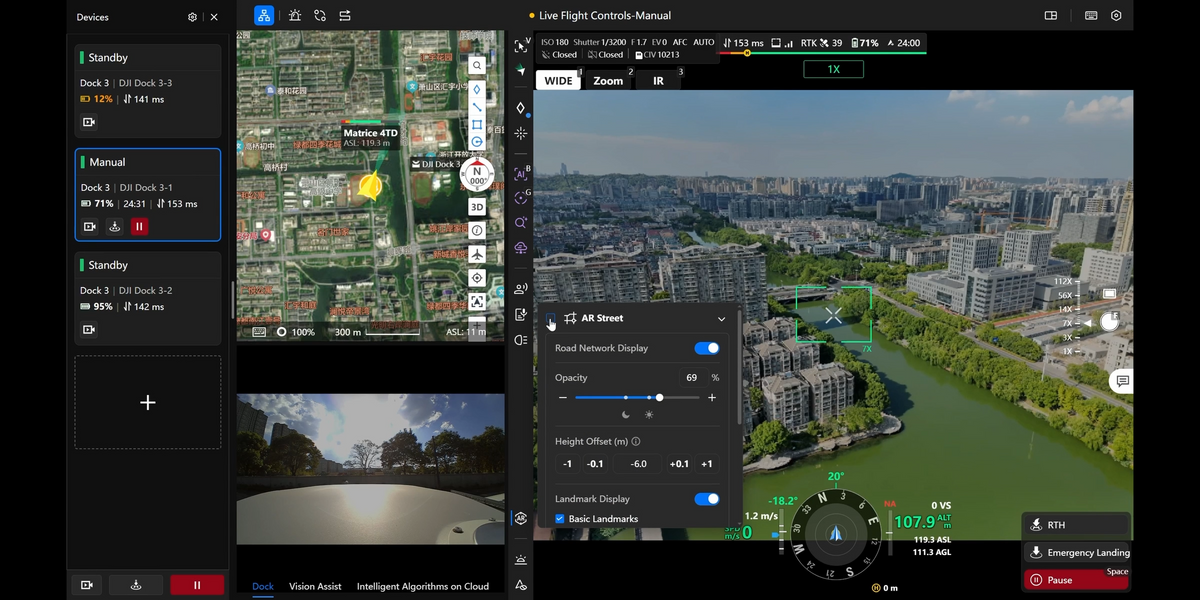
Task: Click the landing icon on Dock 3-1 card
Action: click(x=114, y=227)
